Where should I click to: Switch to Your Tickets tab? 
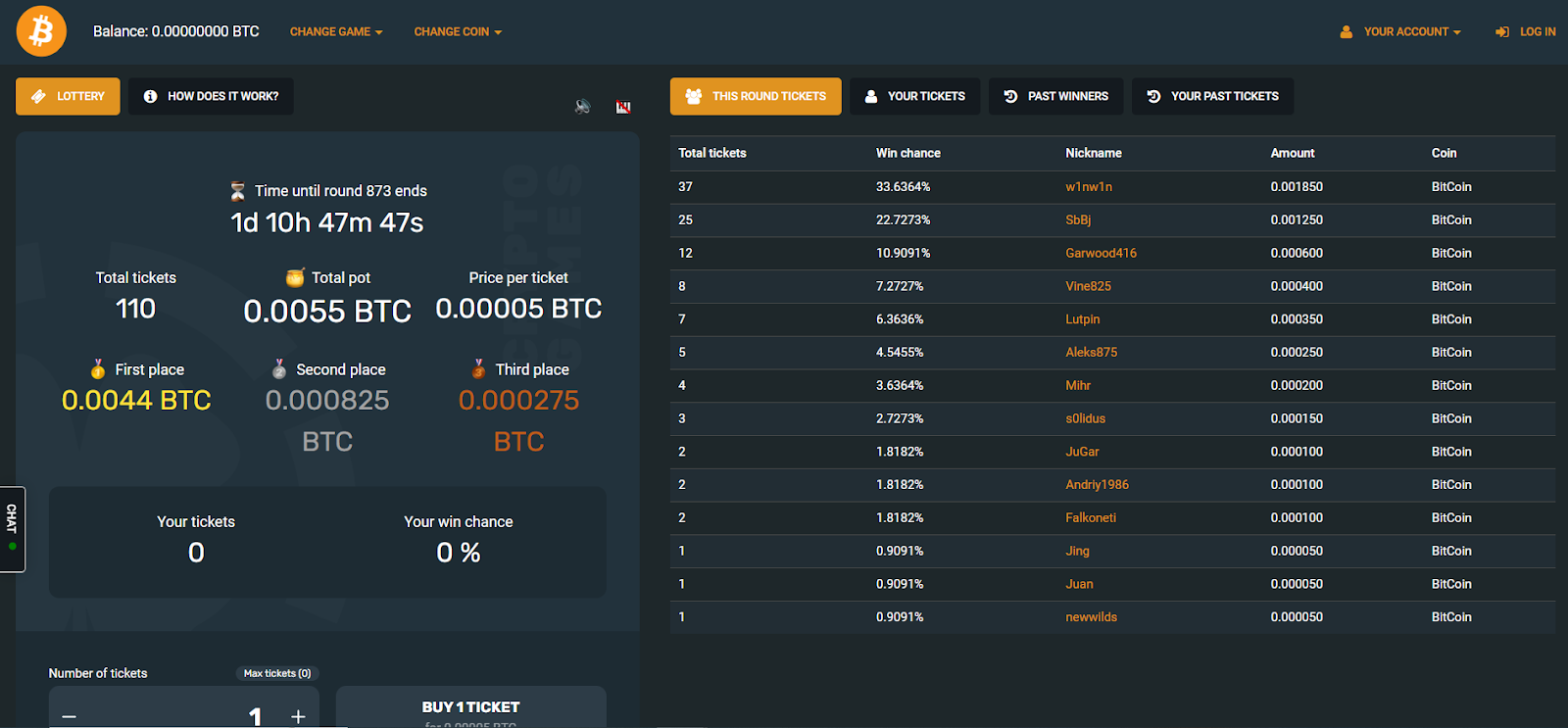tap(914, 96)
